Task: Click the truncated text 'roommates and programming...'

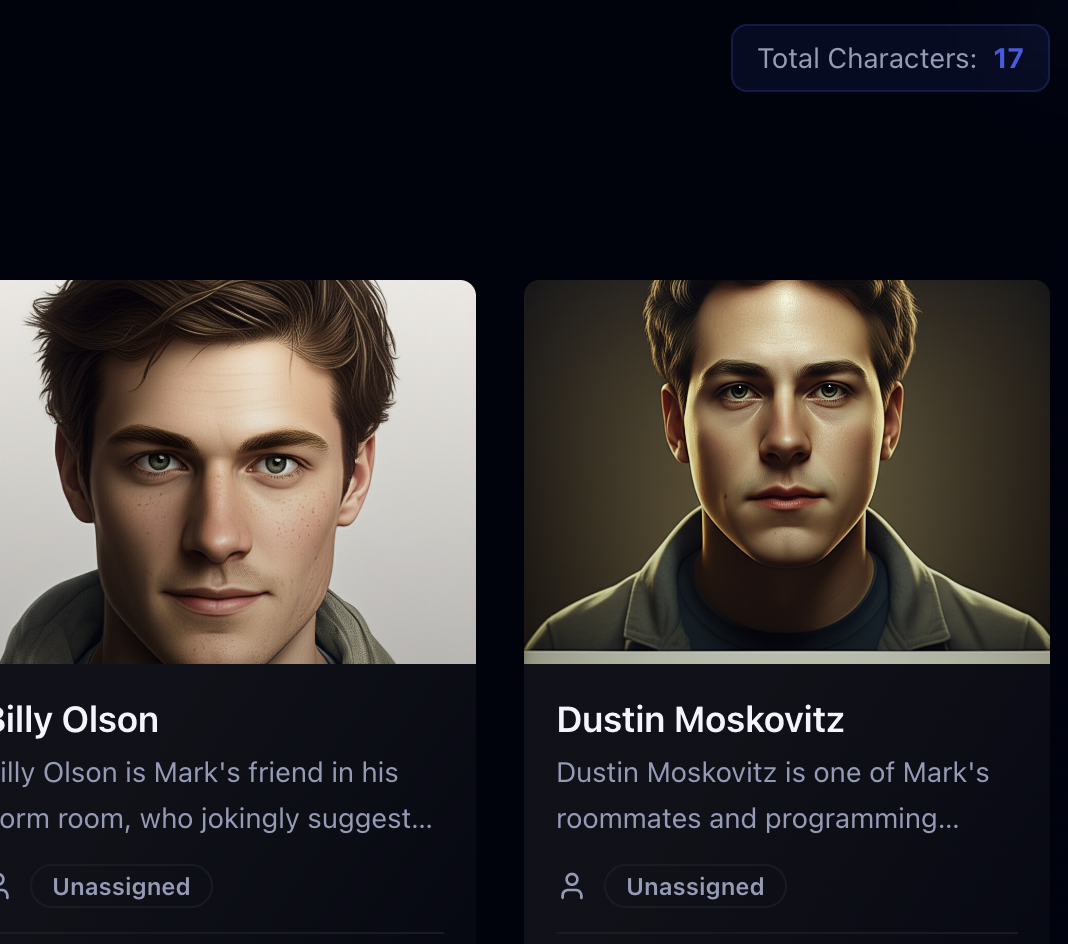Action: click(x=757, y=819)
